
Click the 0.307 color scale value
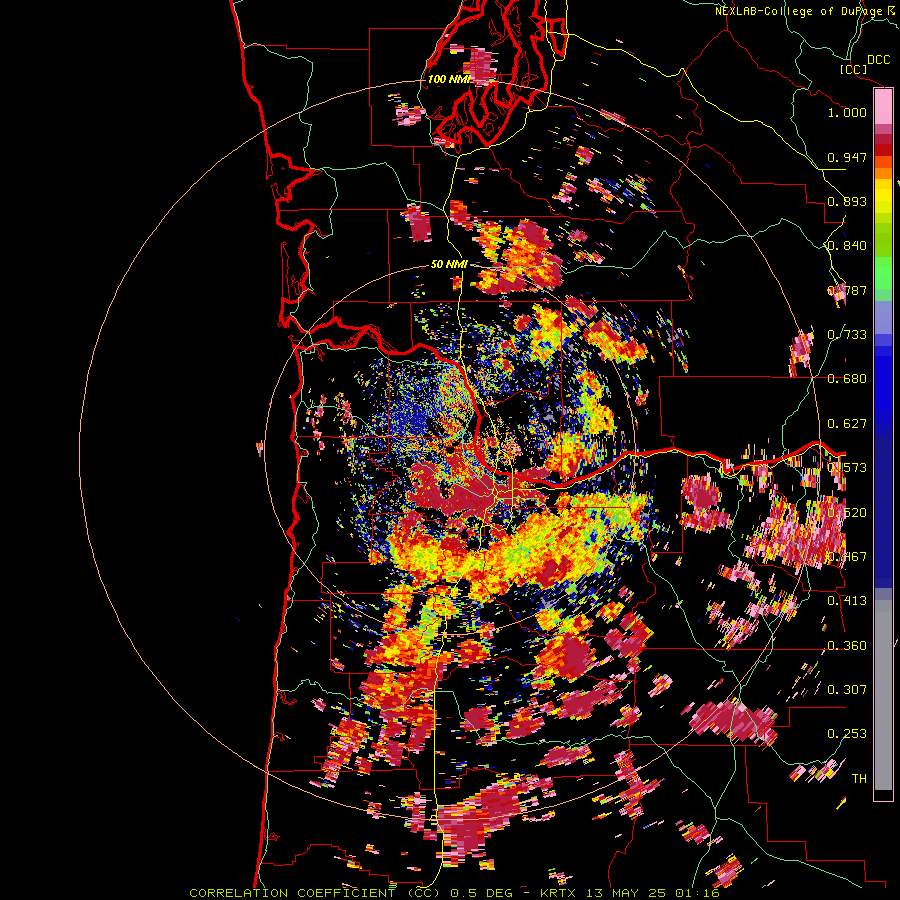click(847, 690)
